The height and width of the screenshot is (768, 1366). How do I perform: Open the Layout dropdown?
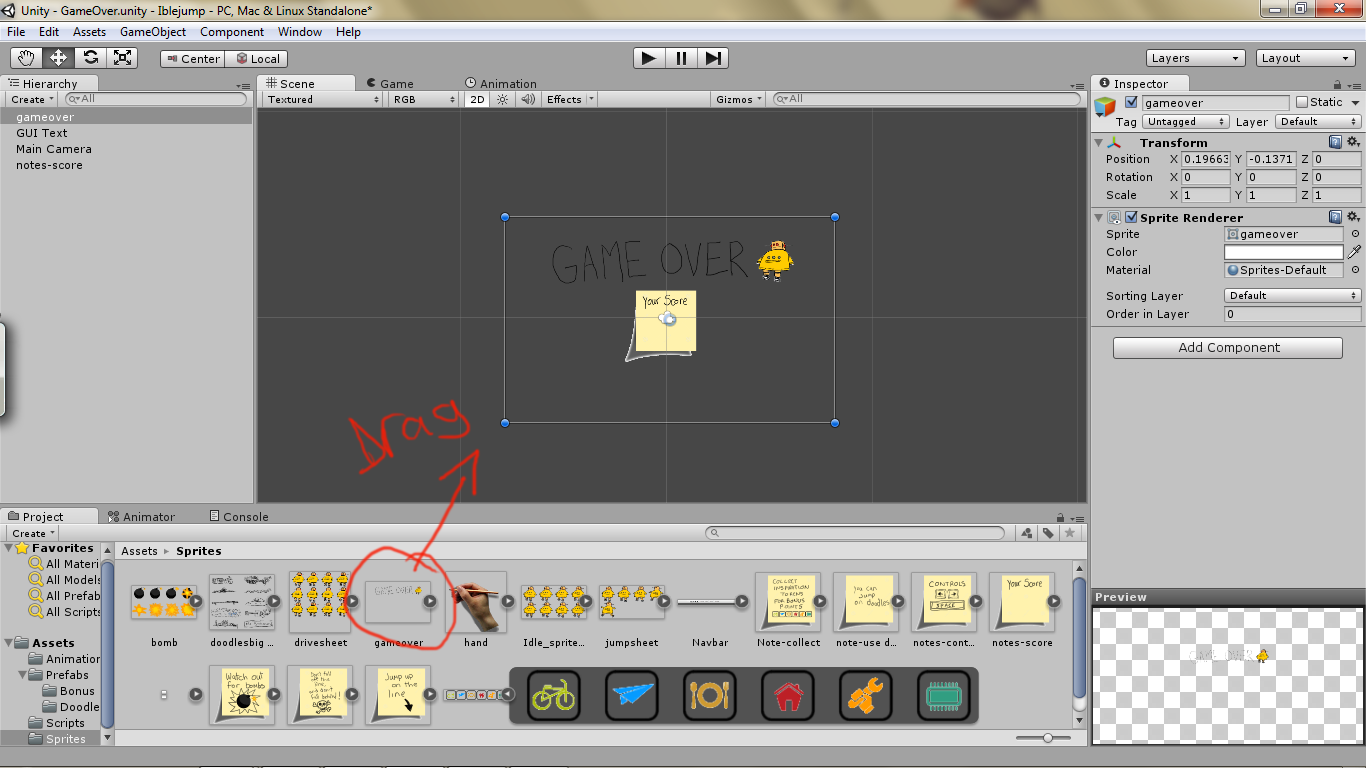pyautogui.click(x=1306, y=58)
